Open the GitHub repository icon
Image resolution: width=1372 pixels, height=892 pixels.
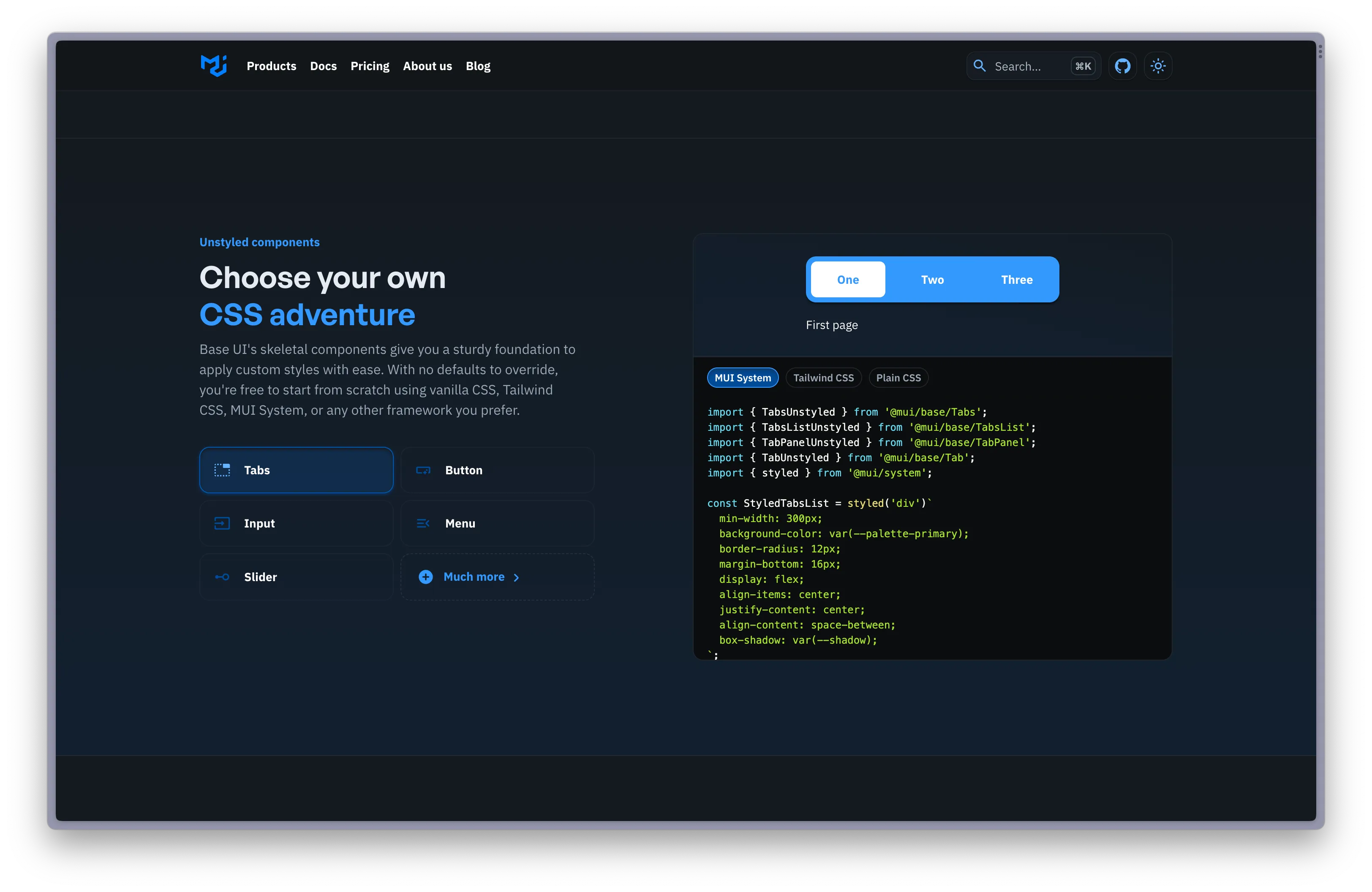(1122, 66)
